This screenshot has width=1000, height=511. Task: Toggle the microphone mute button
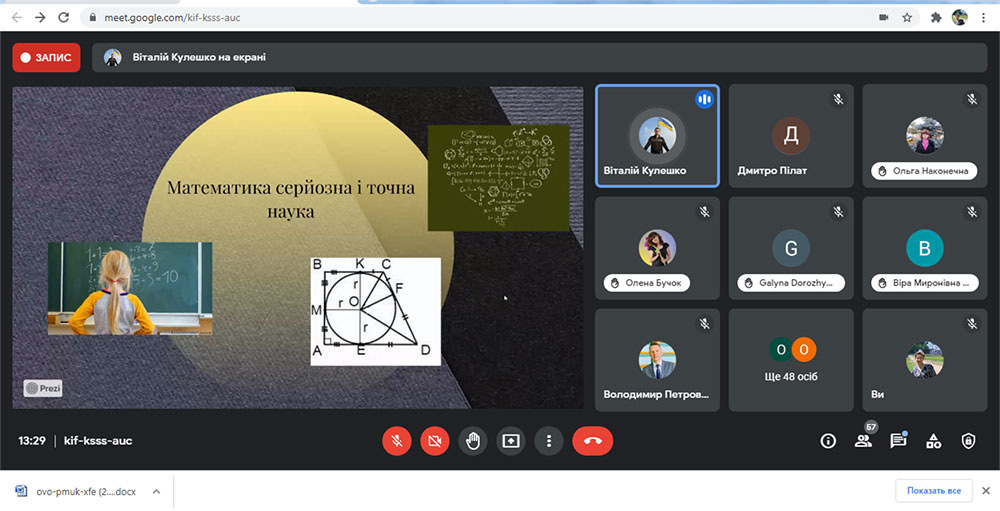[x=397, y=441]
